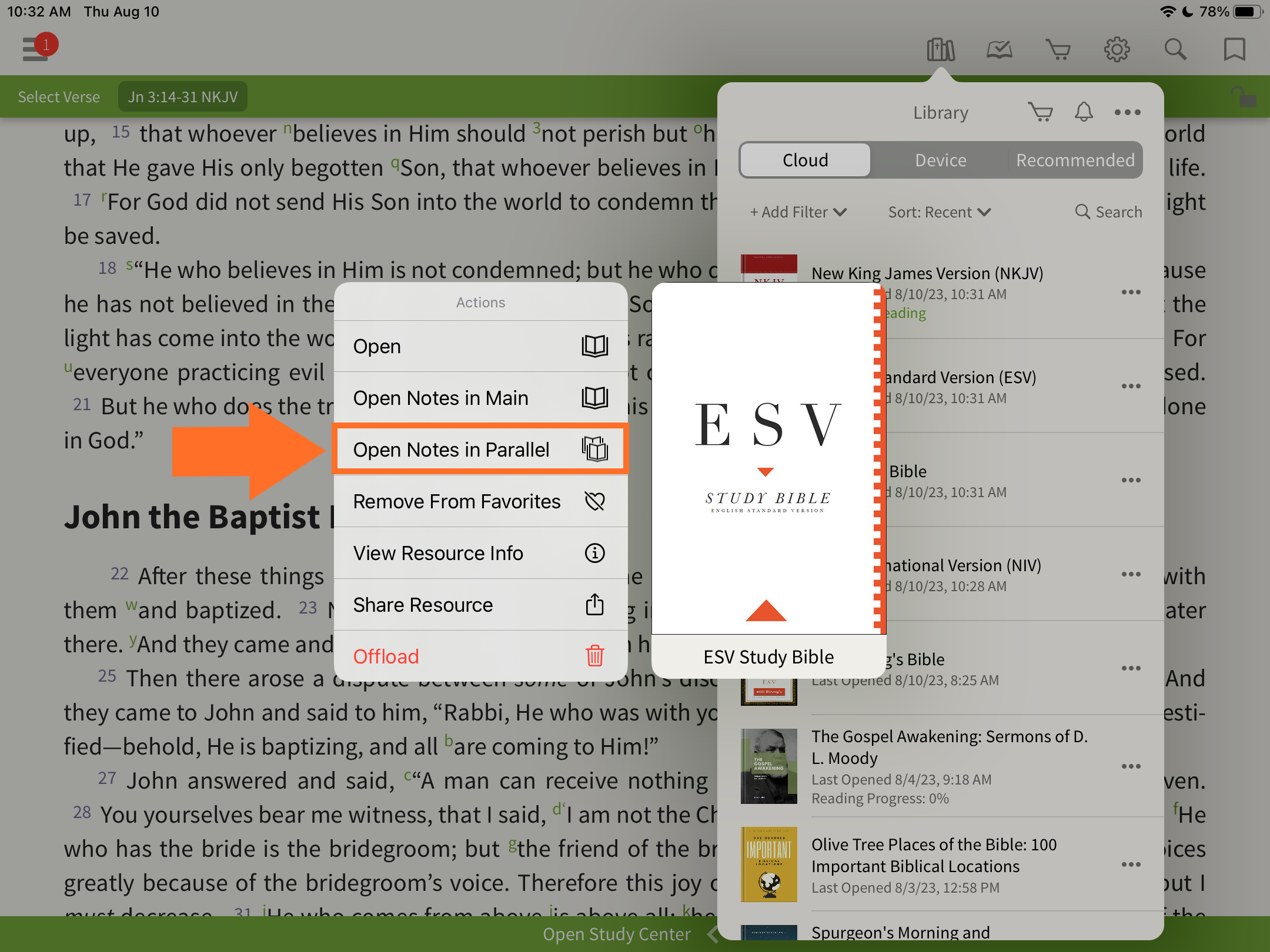Viewport: 1270px width, 952px height.
Task: Open Library header more options dots
Action: click(1128, 112)
